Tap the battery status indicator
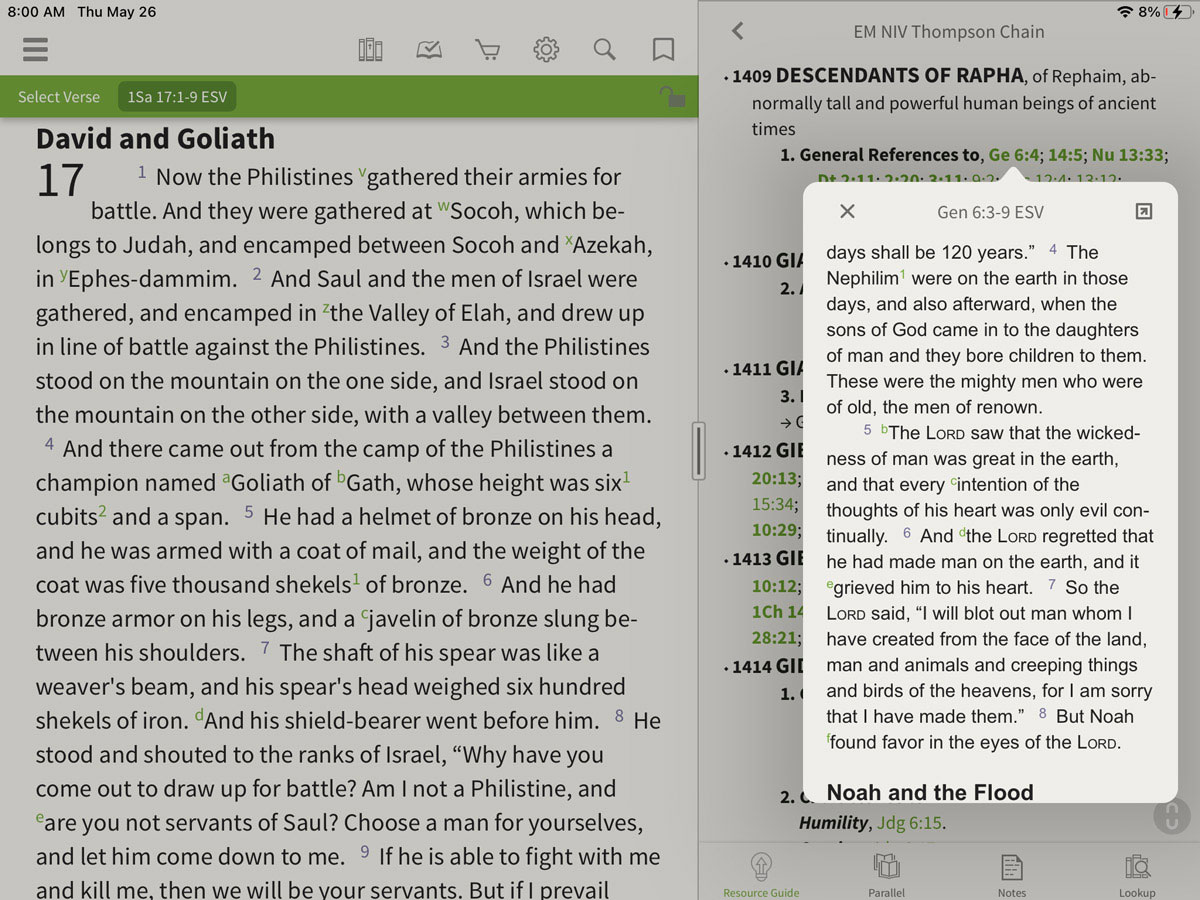Image resolution: width=1200 pixels, height=900 pixels. [1176, 11]
